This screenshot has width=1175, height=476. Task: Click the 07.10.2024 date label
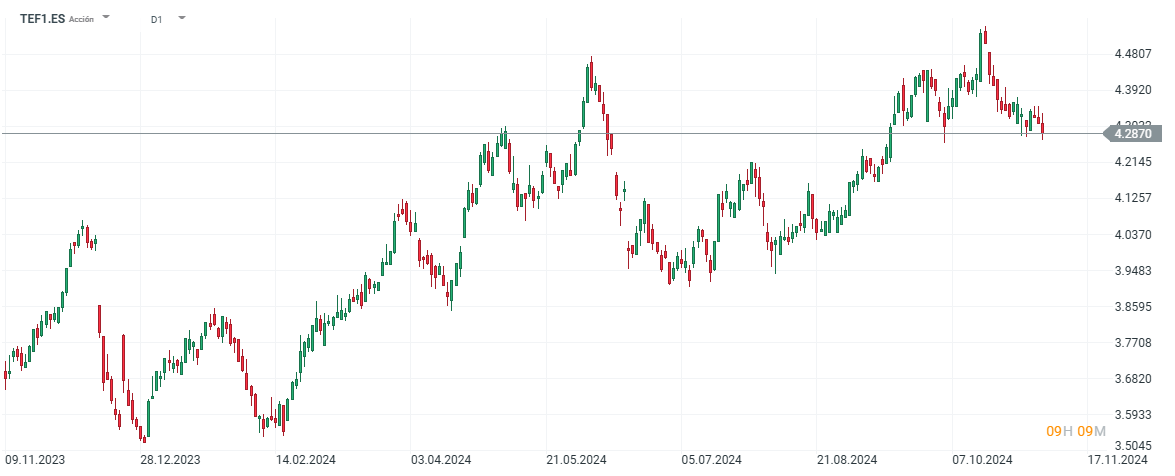(982, 459)
